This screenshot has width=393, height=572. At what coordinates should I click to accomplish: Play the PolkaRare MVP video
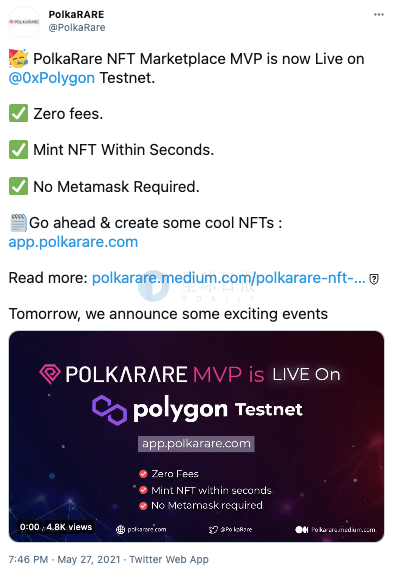[196, 436]
